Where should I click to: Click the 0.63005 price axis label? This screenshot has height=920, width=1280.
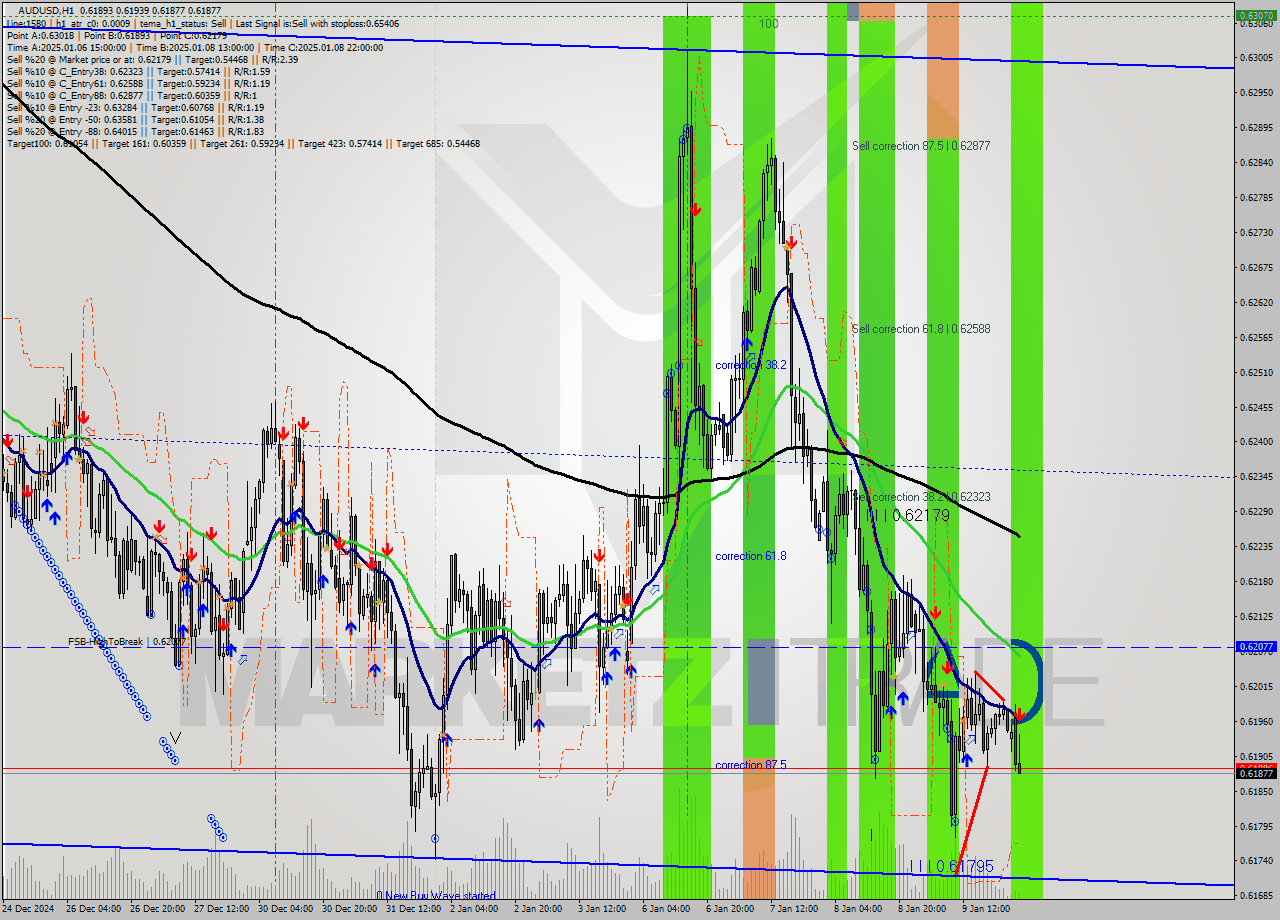[1256, 58]
